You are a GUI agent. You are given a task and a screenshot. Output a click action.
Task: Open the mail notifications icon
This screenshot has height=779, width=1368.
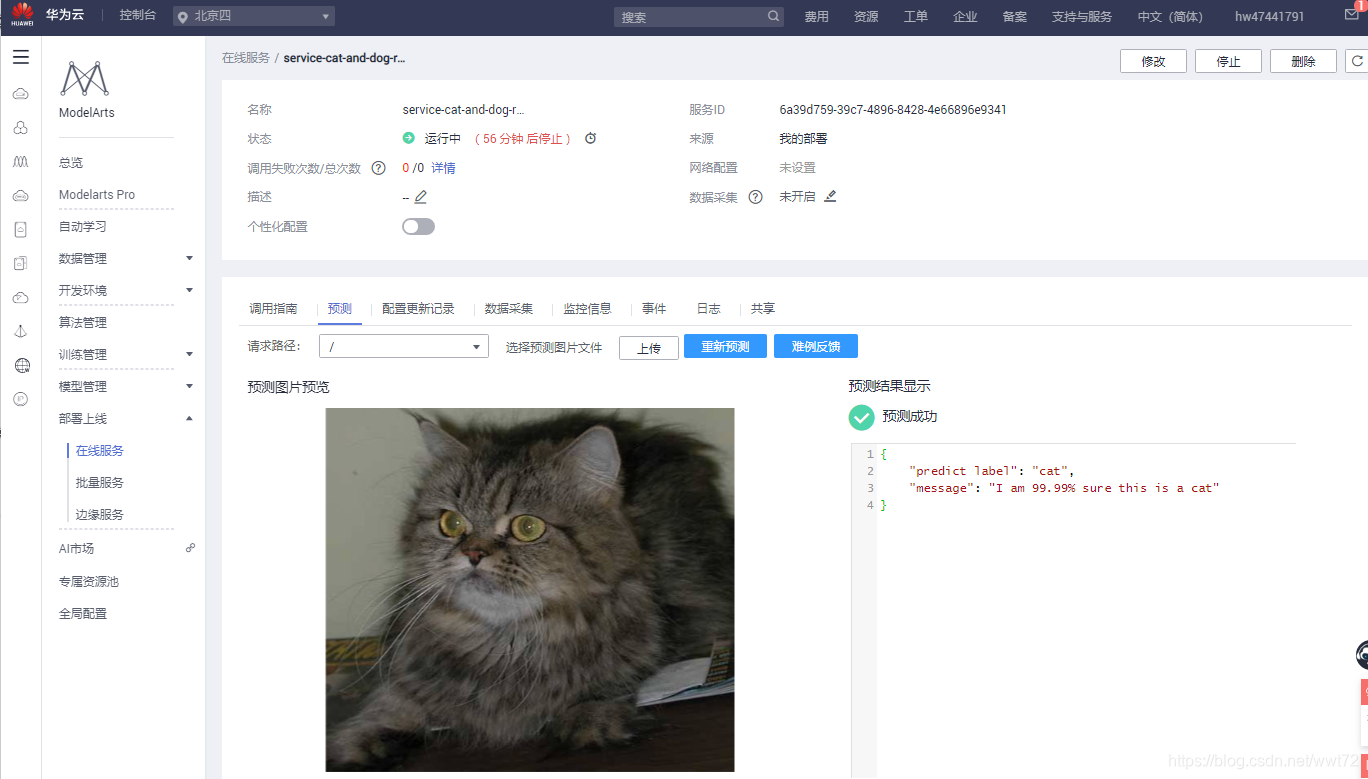1351,15
